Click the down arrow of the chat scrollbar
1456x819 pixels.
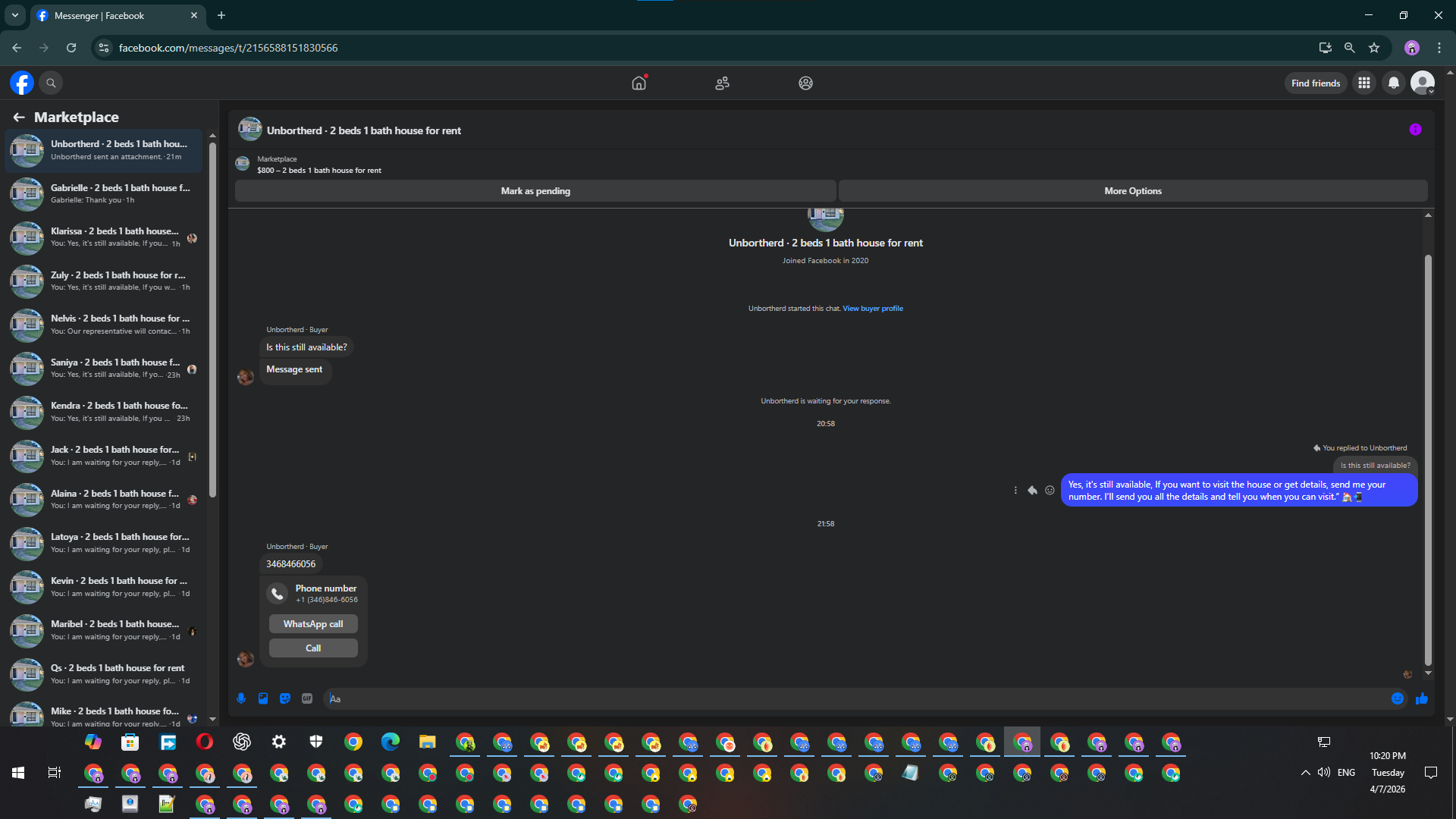point(1428,673)
